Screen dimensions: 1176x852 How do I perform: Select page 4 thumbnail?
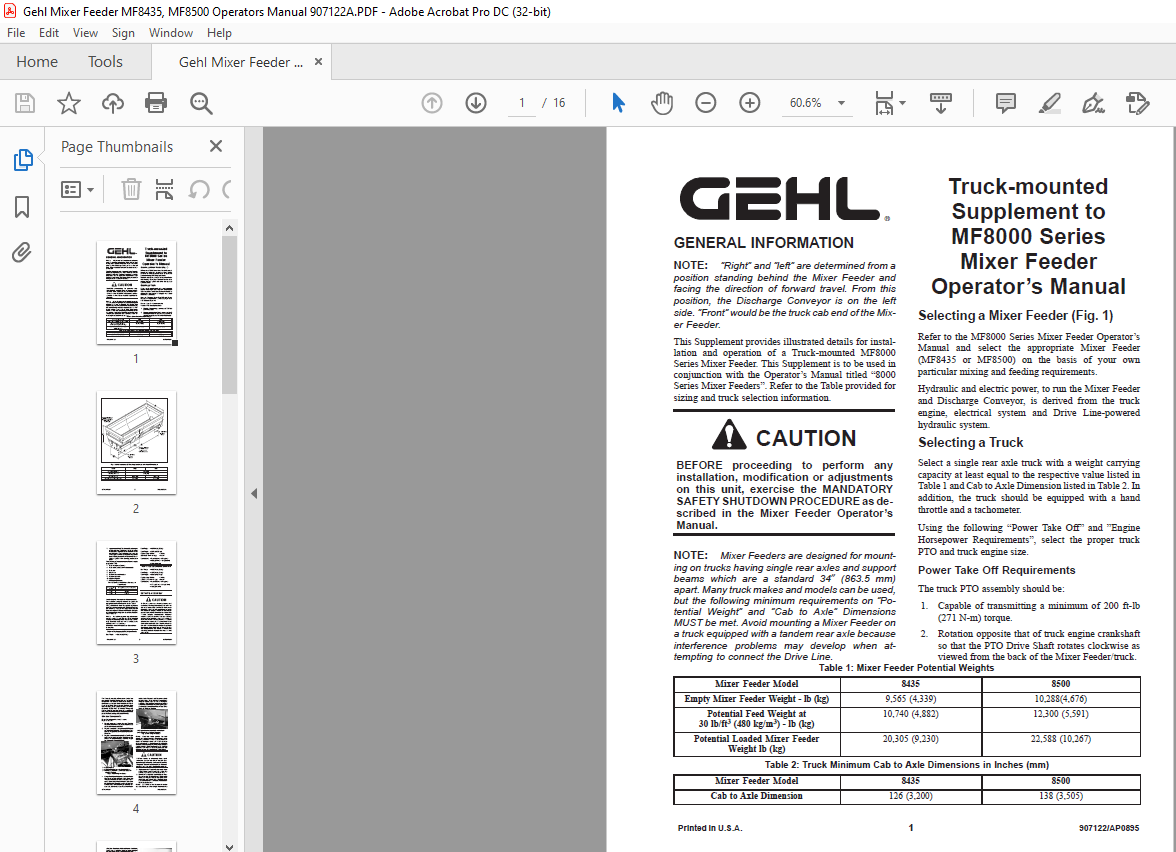coord(136,742)
